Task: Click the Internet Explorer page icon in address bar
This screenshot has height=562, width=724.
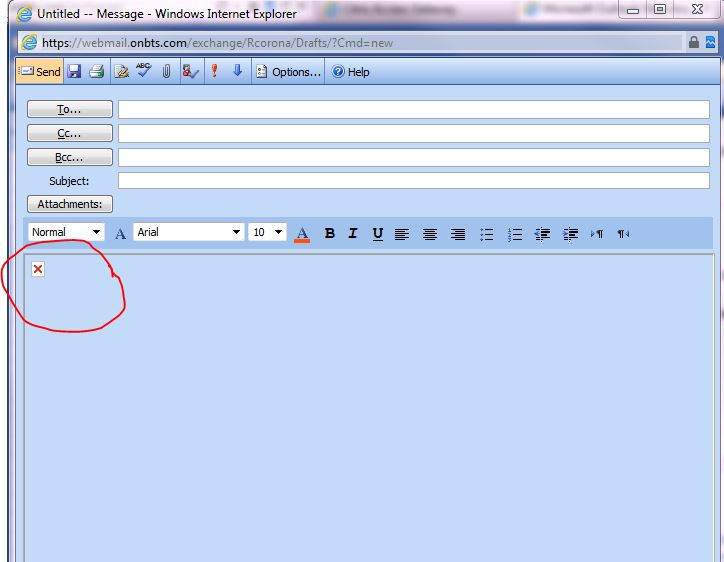Action: click(x=30, y=42)
